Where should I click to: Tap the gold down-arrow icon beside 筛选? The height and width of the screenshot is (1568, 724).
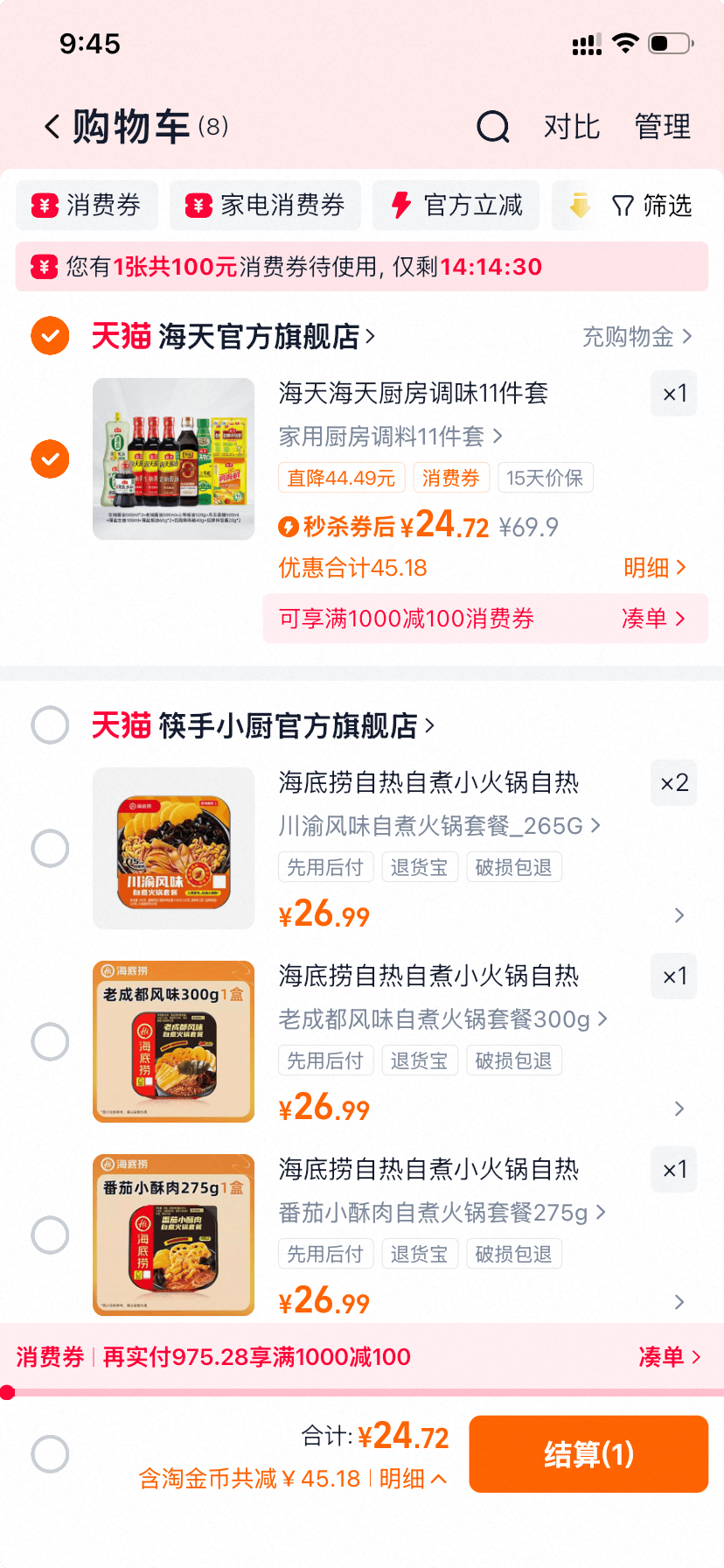click(580, 206)
